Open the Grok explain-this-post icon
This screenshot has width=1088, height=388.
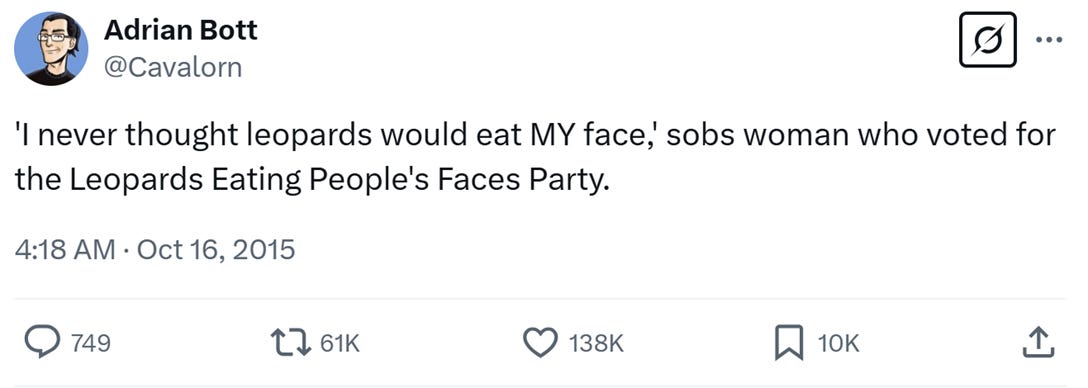988,40
